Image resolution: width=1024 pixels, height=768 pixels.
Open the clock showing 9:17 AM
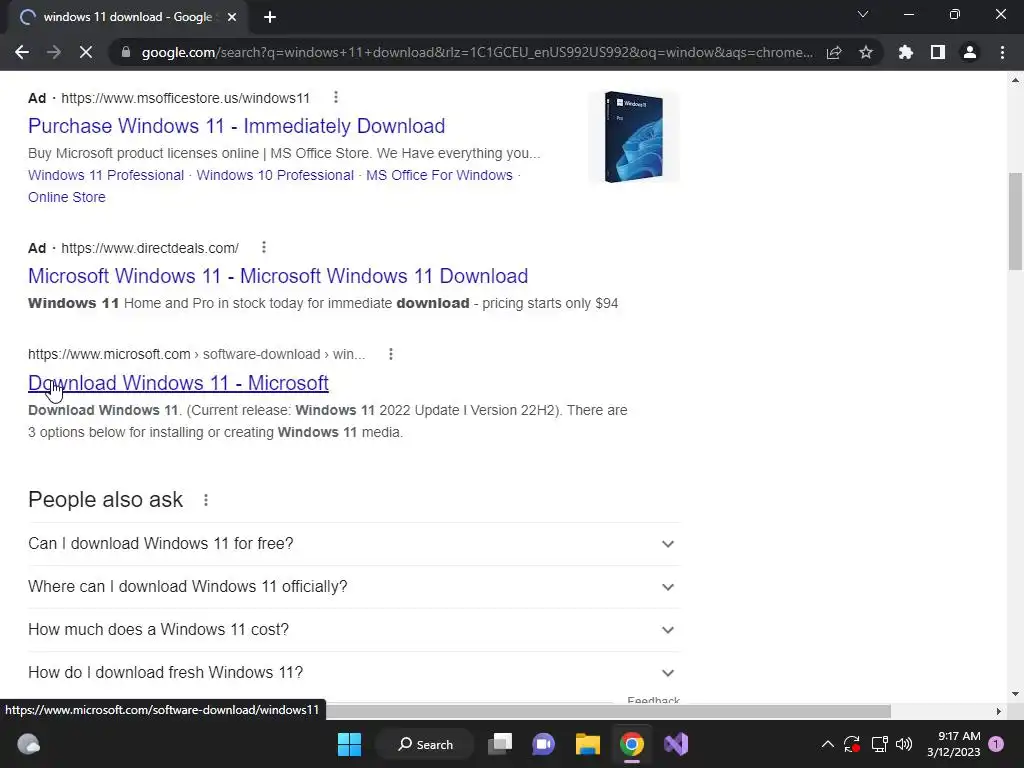coord(953,744)
